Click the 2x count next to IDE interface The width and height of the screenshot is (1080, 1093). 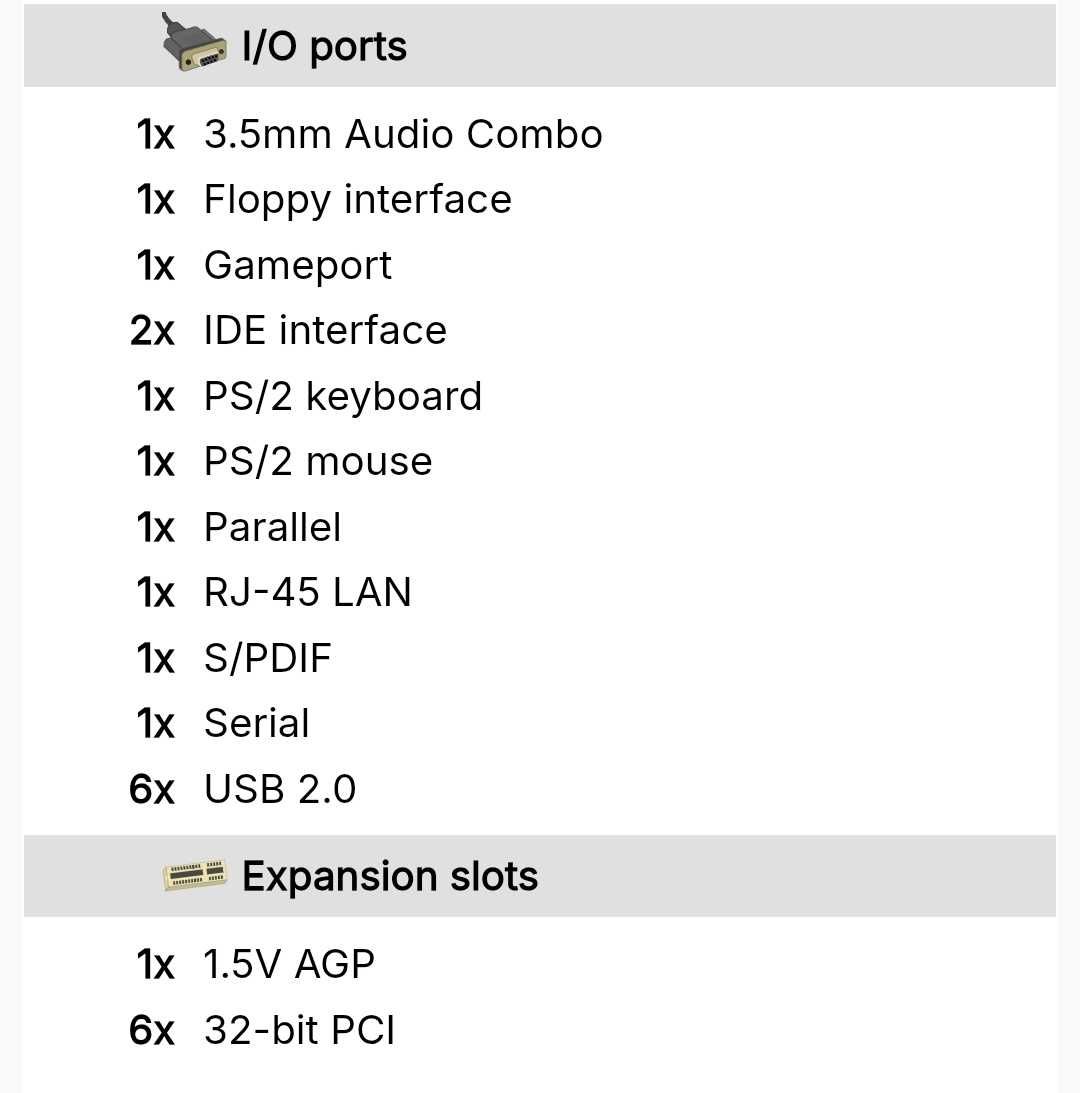tap(151, 330)
